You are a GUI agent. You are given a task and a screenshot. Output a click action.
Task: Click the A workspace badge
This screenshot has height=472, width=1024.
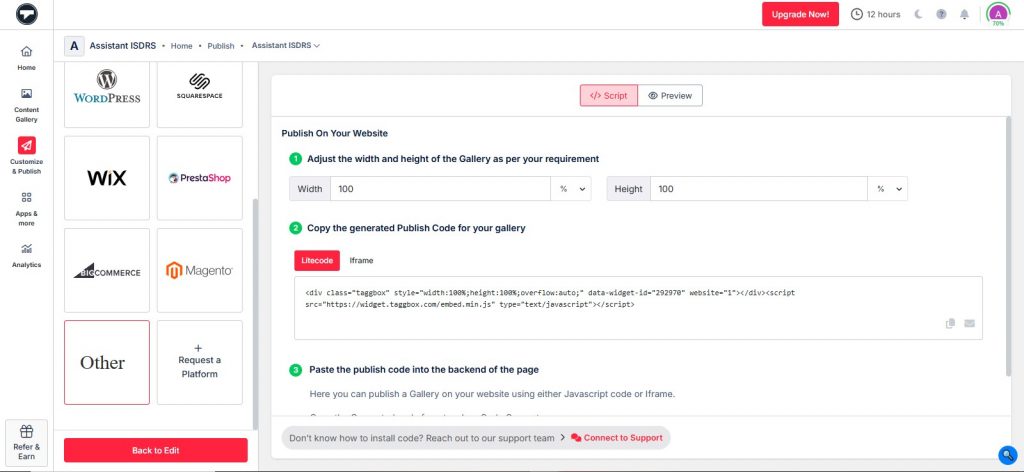(x=74, y=46)
